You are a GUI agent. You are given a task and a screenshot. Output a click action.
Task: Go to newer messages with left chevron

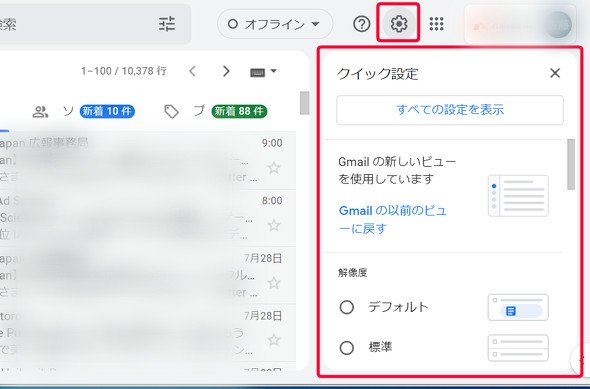[192, 71]
